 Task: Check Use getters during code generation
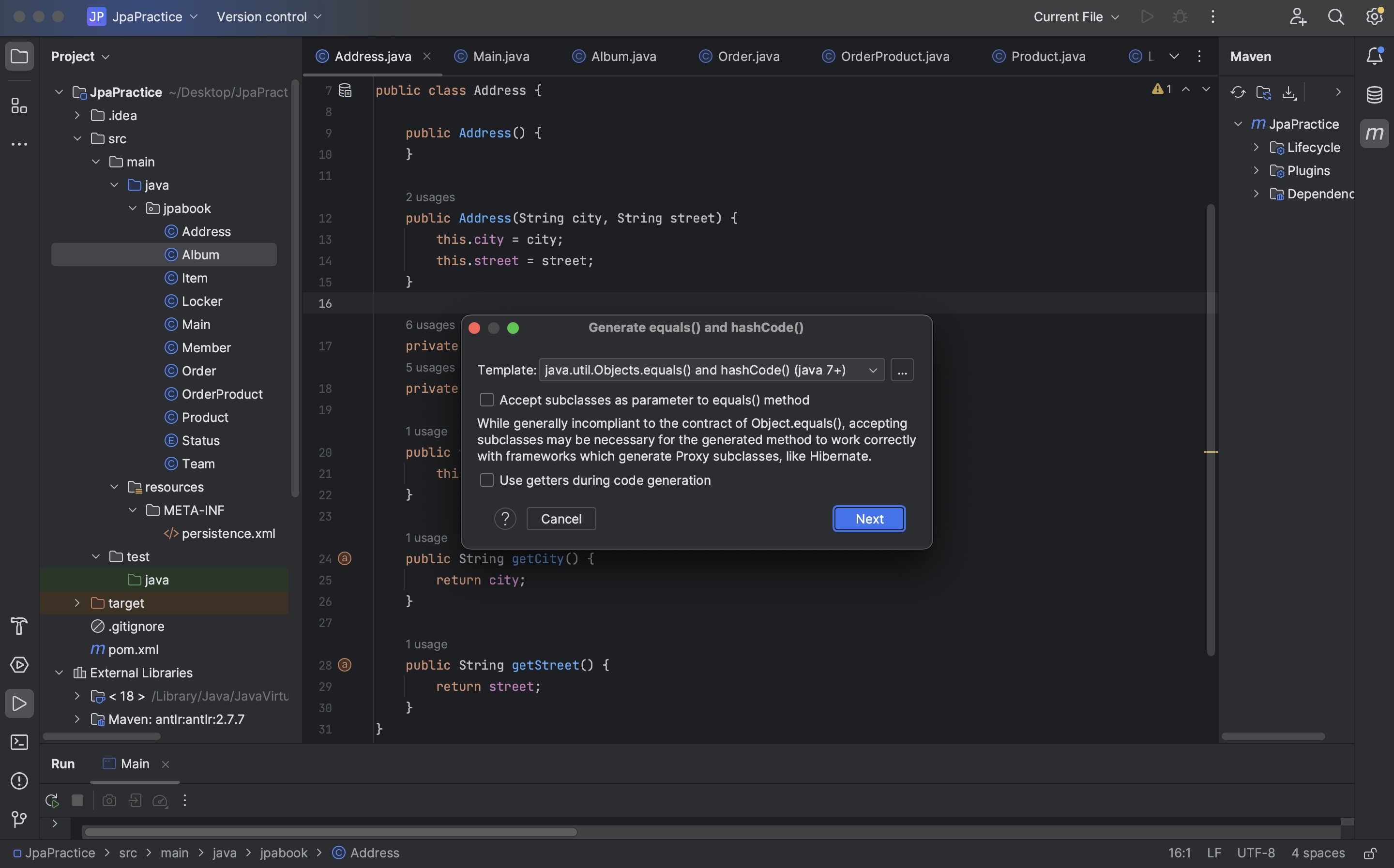click(x=487, y=480)
